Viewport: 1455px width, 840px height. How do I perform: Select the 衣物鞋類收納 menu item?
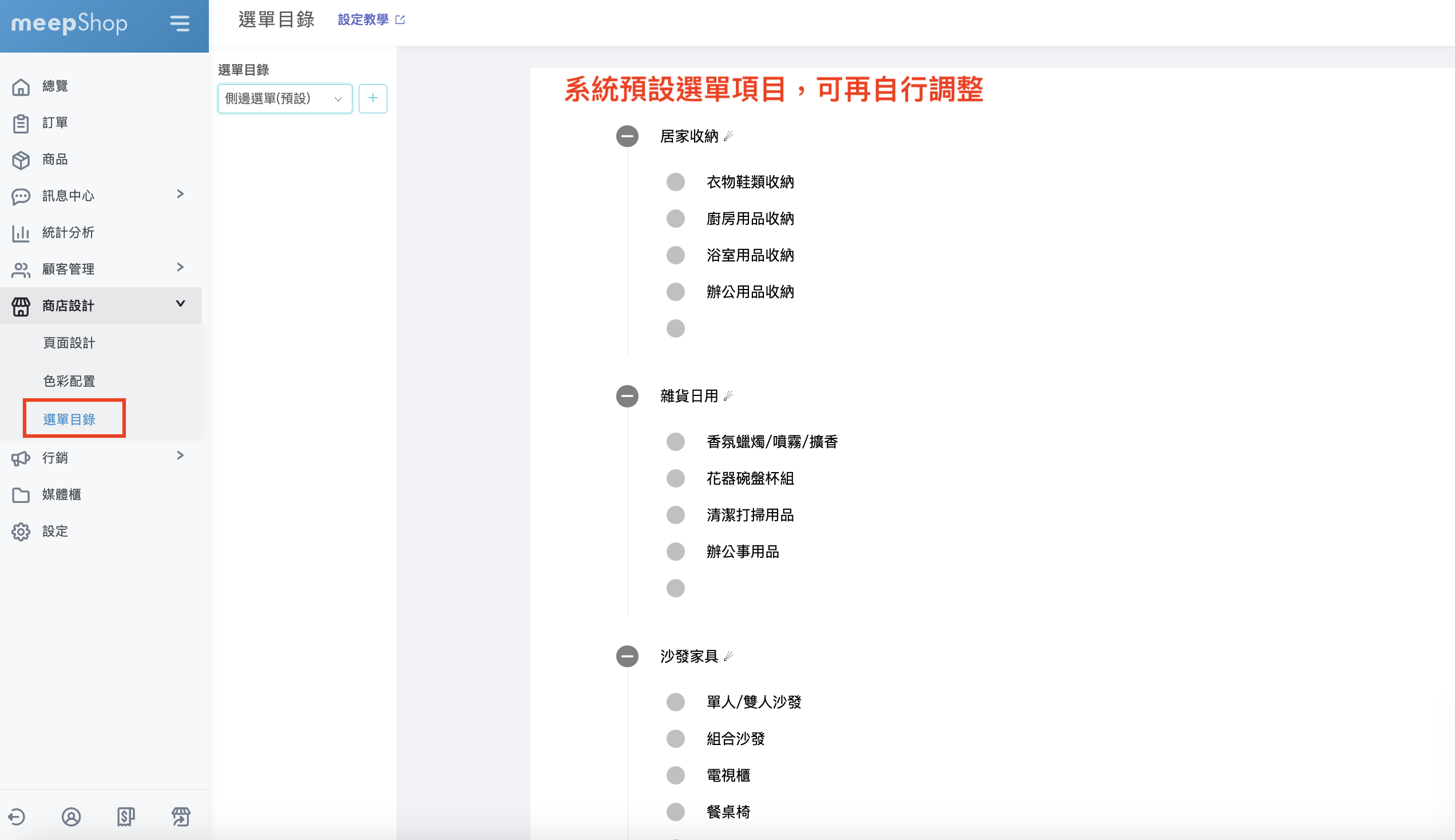(x=750, y=183)
